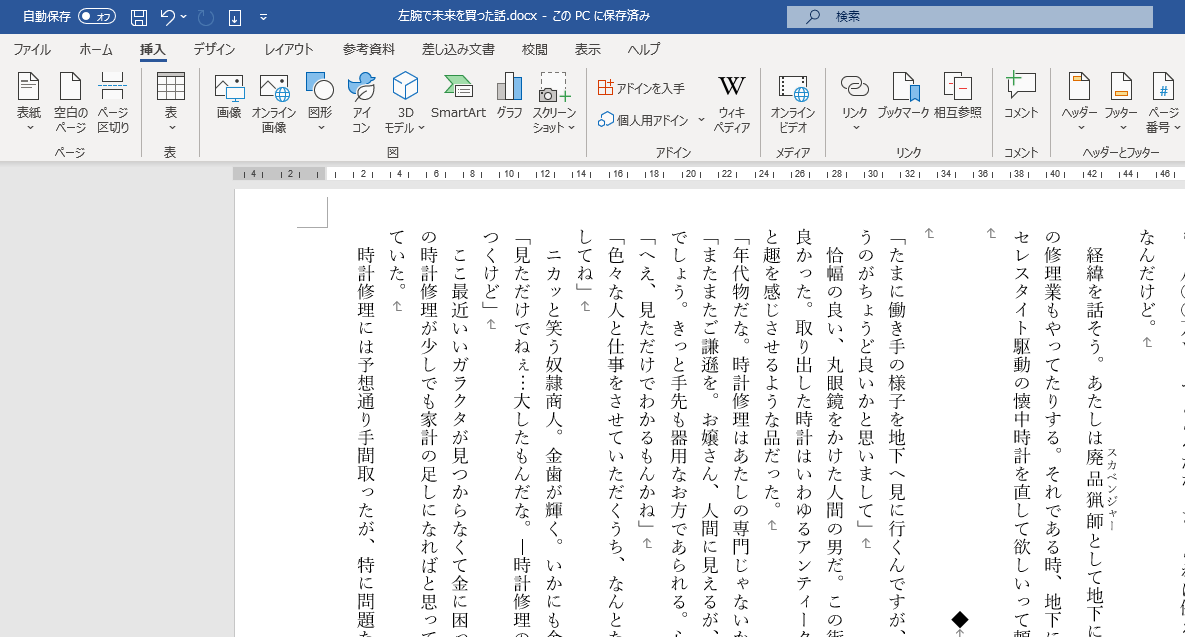This screenshot has width=1185, height=637.
Task: Switch to the 校閲 tab
Action: 534,50
